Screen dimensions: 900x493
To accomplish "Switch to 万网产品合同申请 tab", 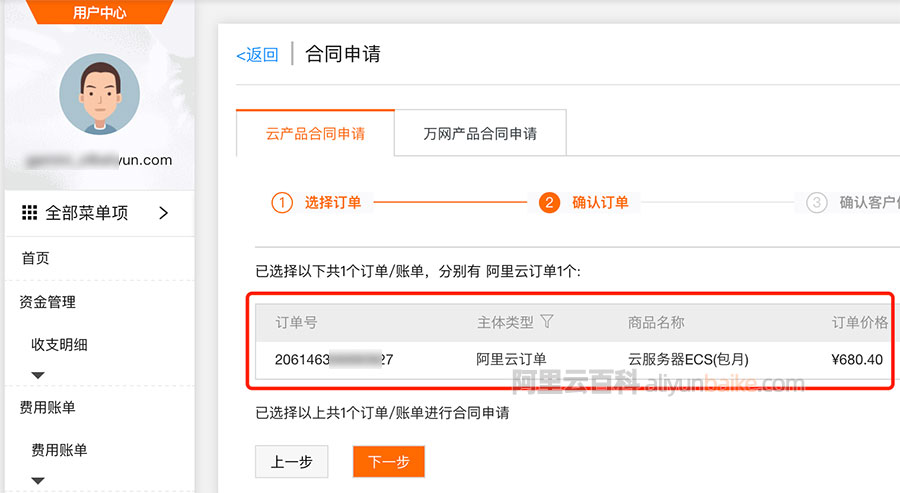I will tap(480, 133).
